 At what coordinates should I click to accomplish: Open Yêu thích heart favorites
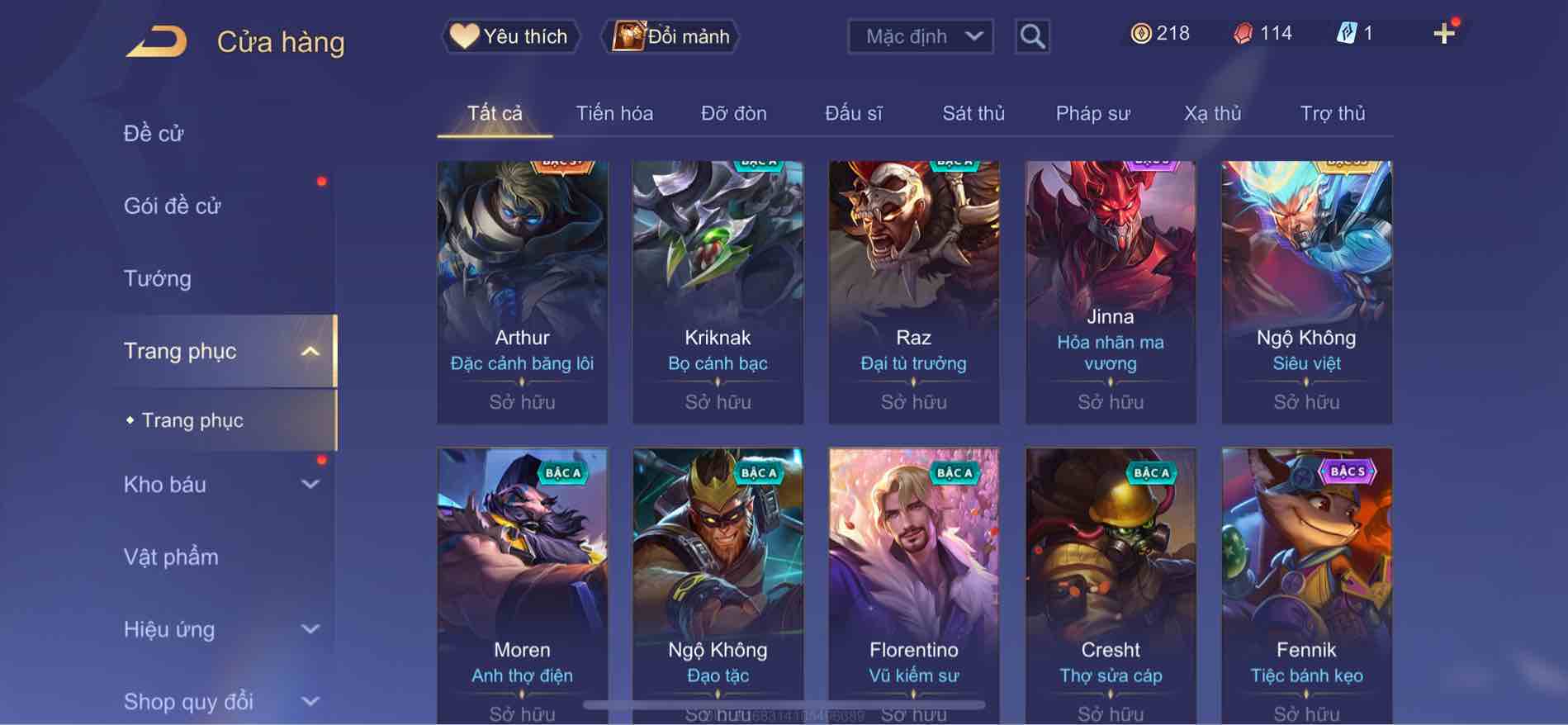point(509,36)
